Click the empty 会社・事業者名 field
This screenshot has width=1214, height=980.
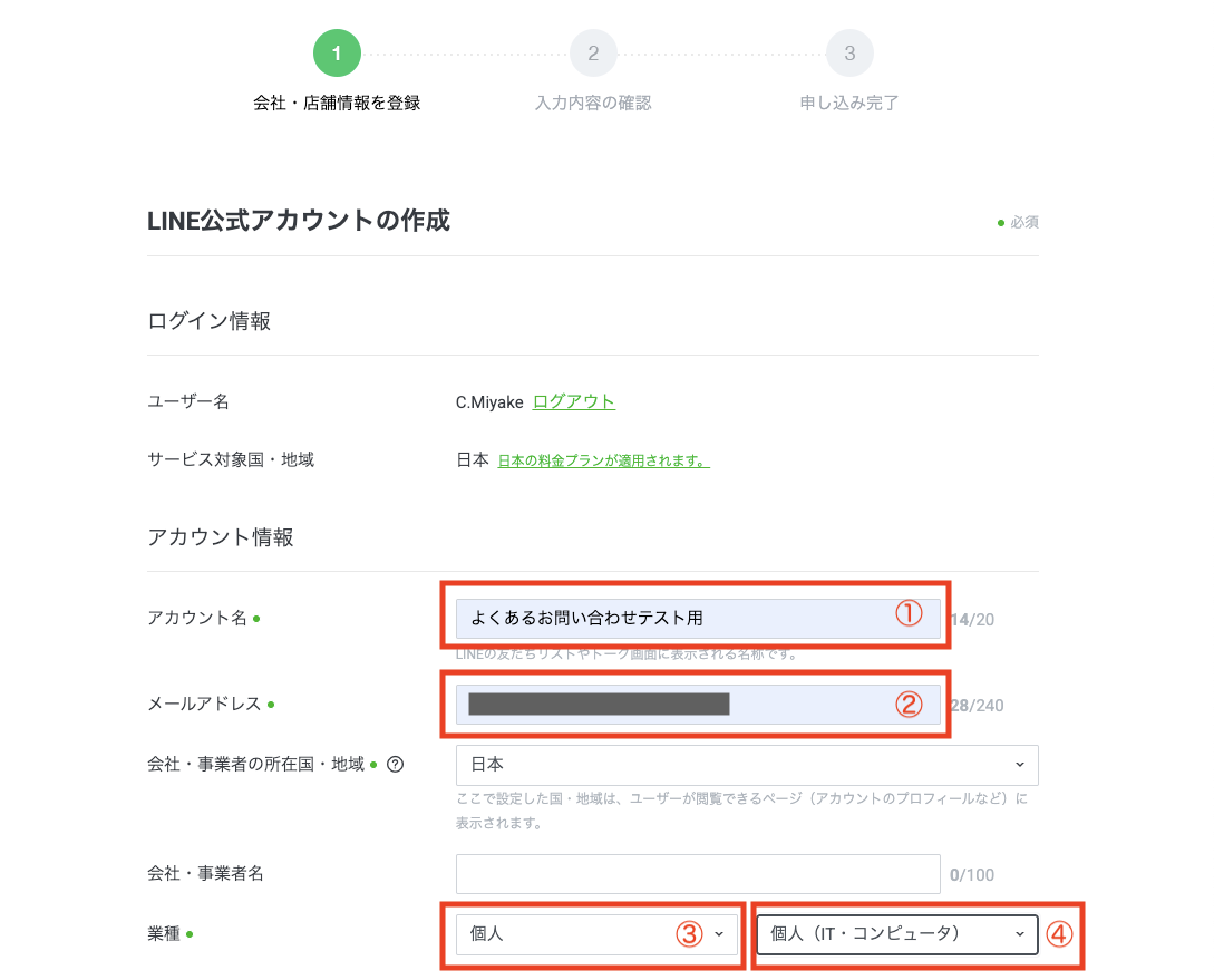tap(697, 874)
